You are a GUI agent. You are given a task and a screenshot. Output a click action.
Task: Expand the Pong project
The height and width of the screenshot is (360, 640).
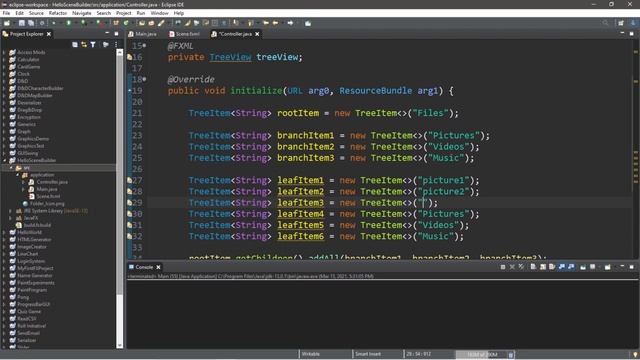tap(4, 297)
